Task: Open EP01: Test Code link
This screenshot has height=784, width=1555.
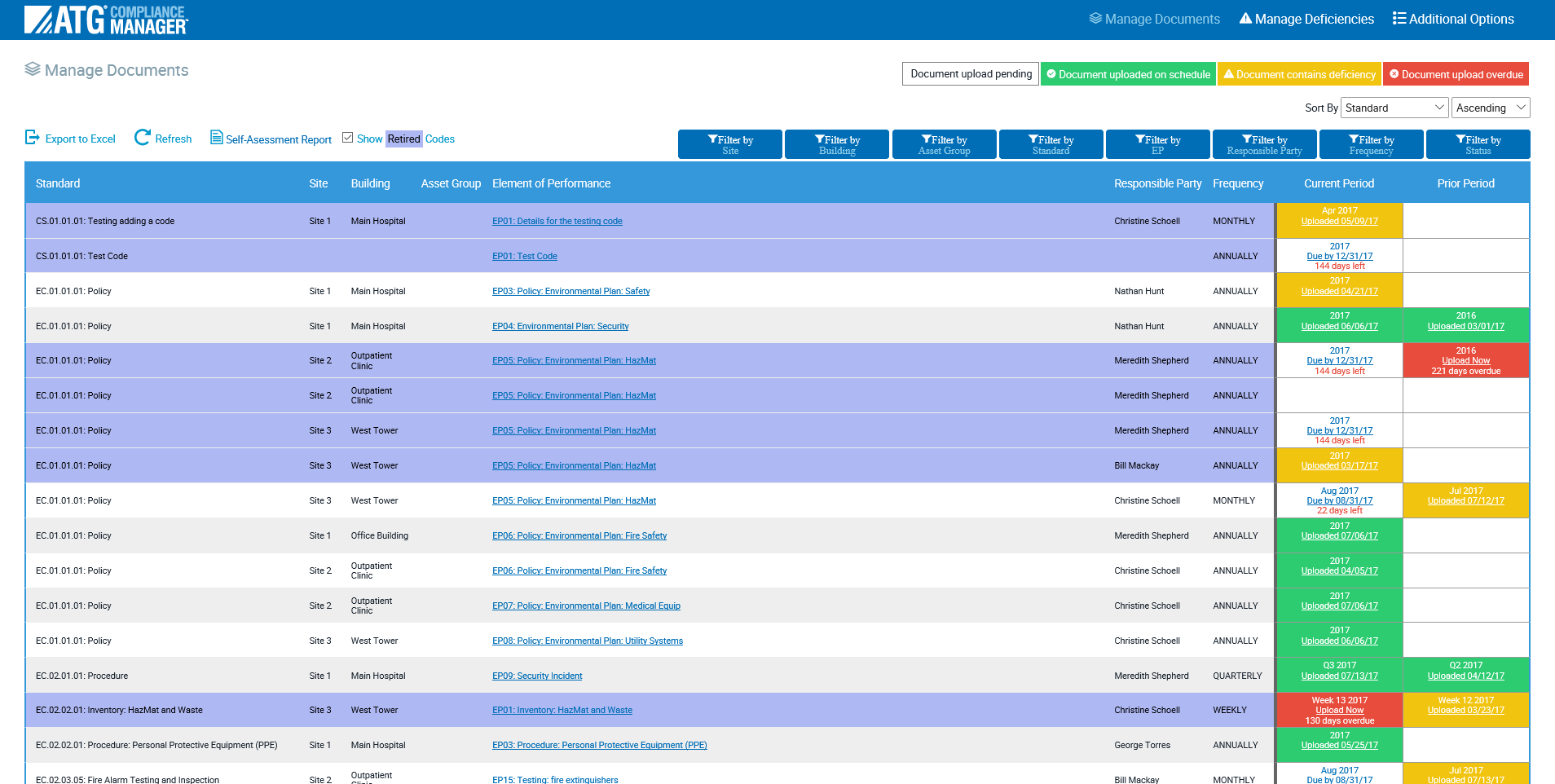Action: [525, 256]
